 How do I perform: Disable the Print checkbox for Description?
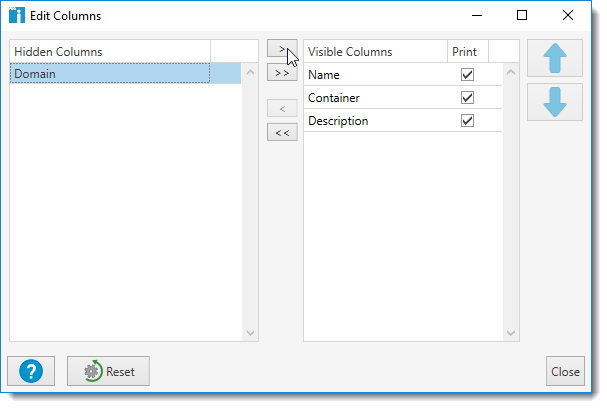(466, 121)
